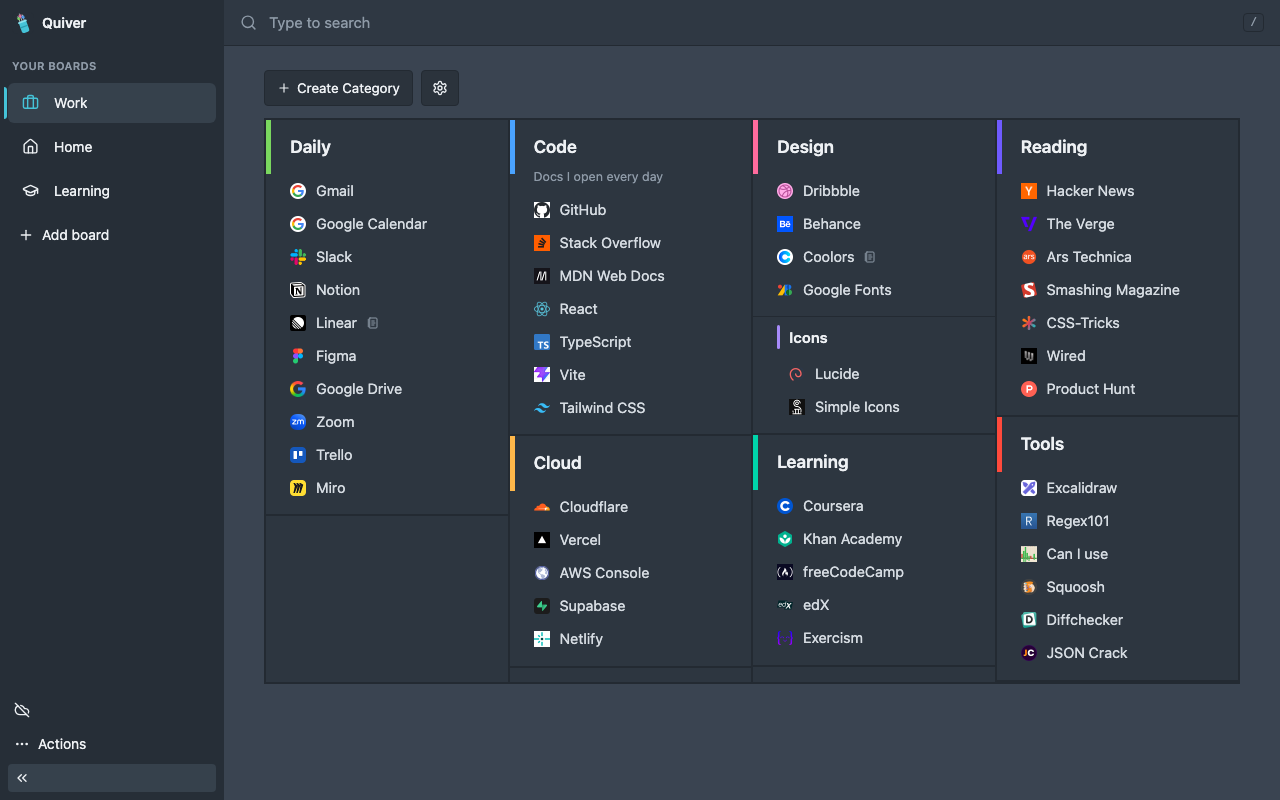Click the React icon in Code
The width and height of the screenshot is (1280, 800).
click(542, 309)
